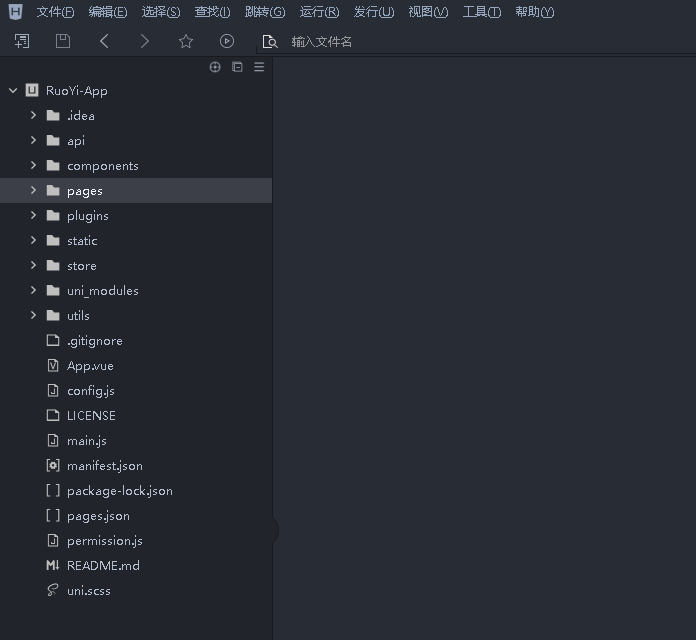The image size is (696, 640).
Task: Click the run play icon
Action: tap(227, 41)
